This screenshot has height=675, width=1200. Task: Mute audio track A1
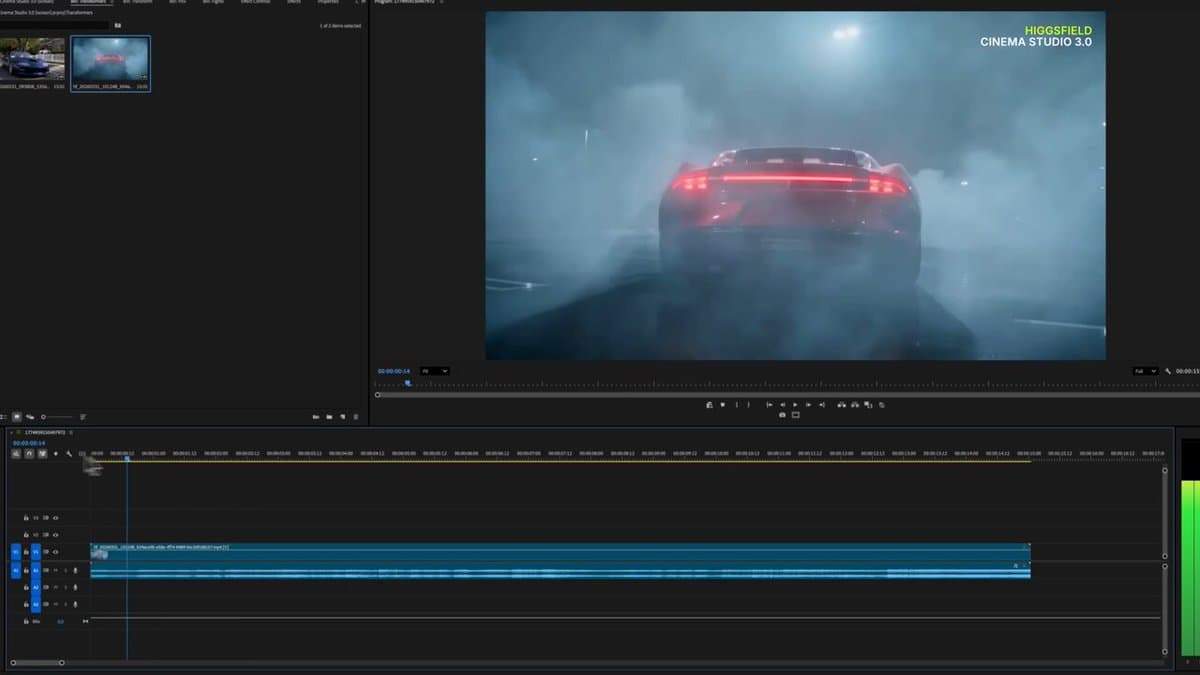point(56,570)
